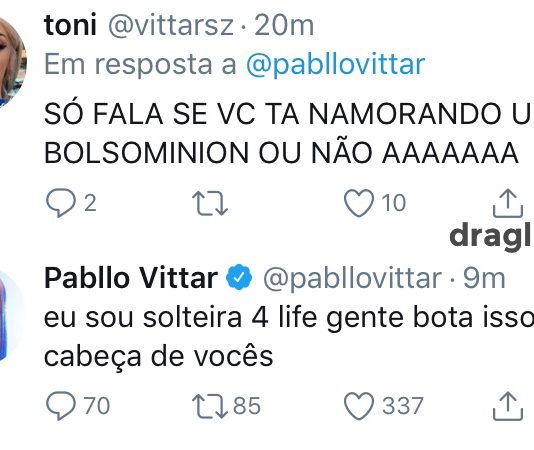Viewport: 534px width, 450px height.
Task: Open toni's profile from display name
Action: point(70,25)
